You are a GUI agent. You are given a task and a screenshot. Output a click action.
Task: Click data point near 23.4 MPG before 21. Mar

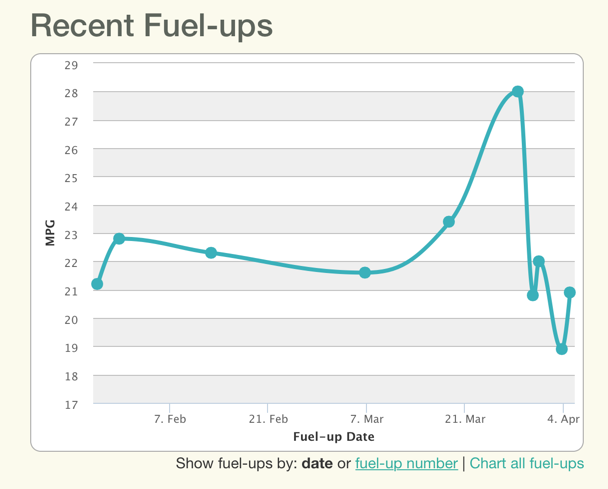point(449,222)
